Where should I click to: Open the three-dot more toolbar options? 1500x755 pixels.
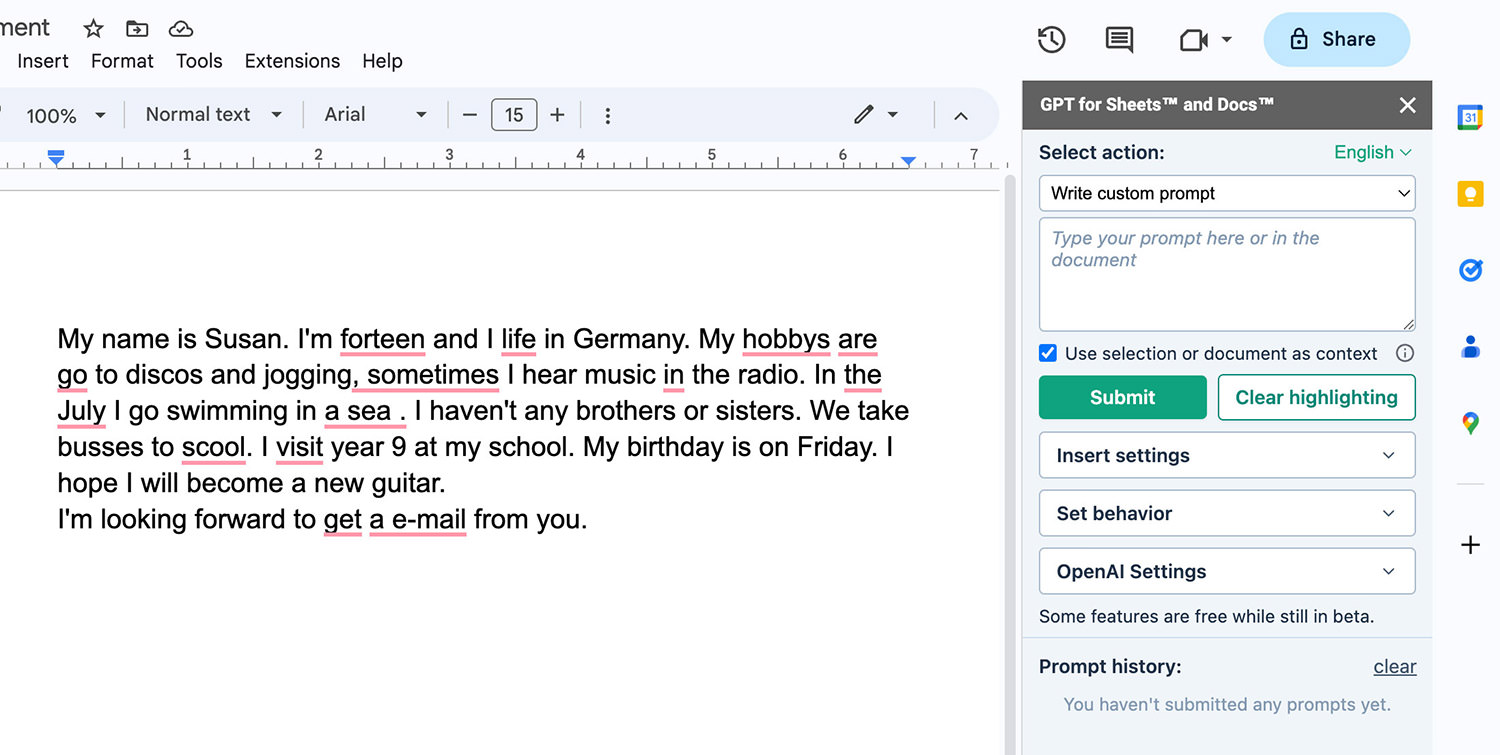click(x=607, y=115)
